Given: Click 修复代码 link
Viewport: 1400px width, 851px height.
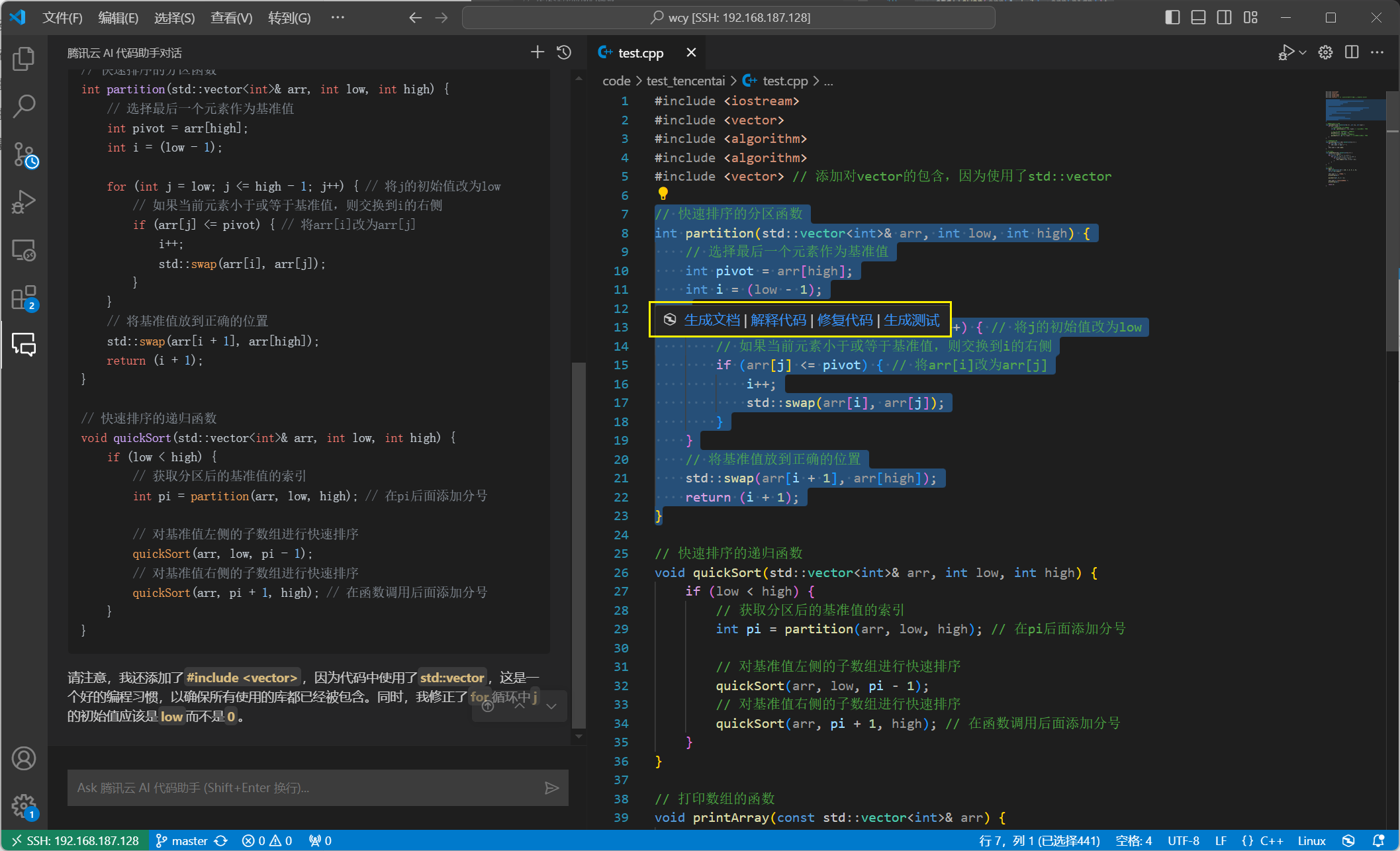Looking at the screenshot, I should click(845, 320).
